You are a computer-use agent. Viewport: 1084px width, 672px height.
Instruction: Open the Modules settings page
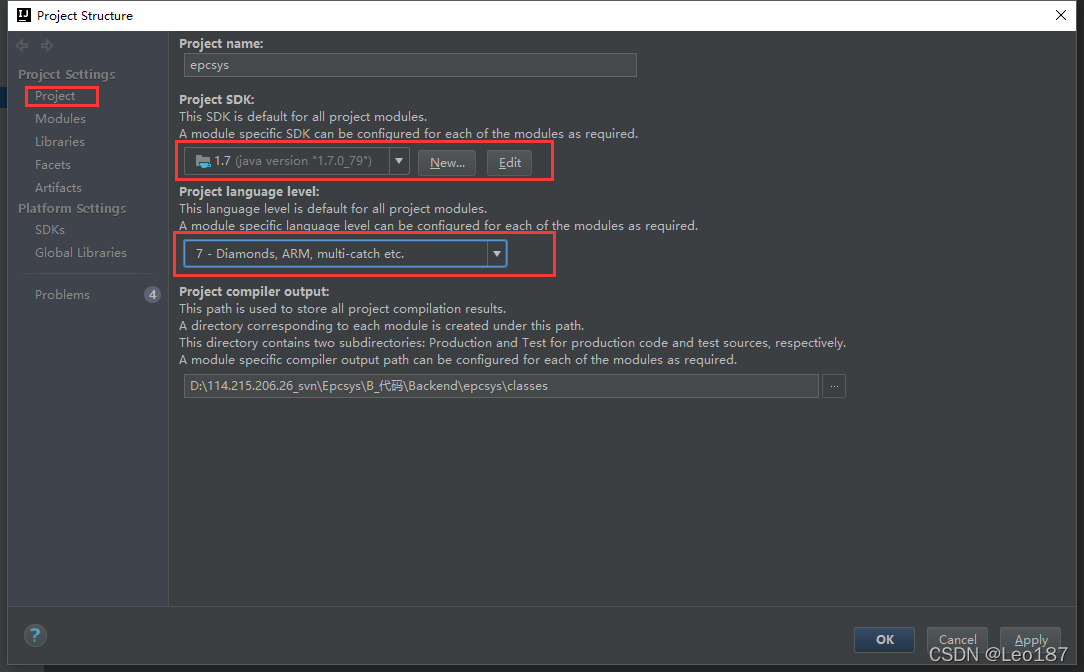tap(60, 119)
